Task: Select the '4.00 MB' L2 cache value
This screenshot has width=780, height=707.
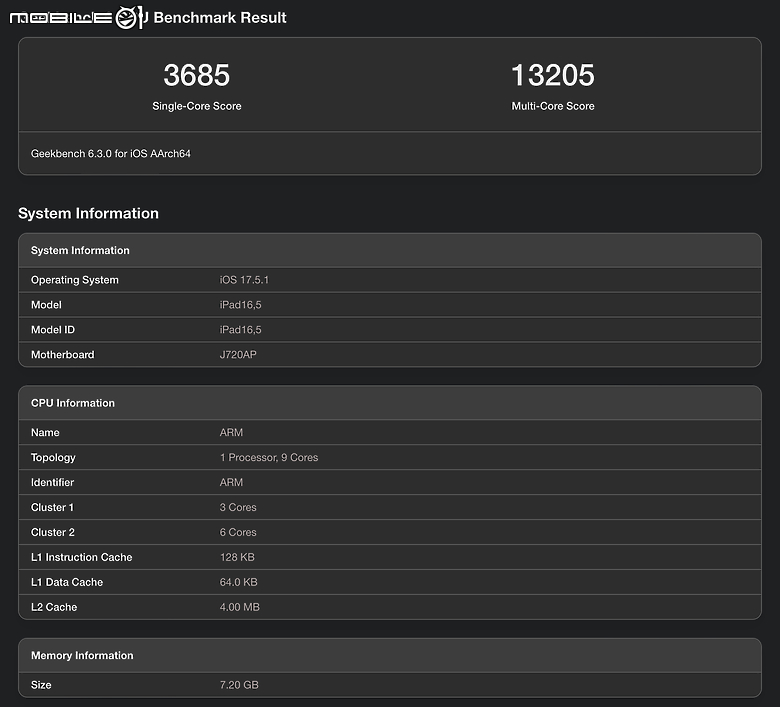Action: click(x=240, y=607)
